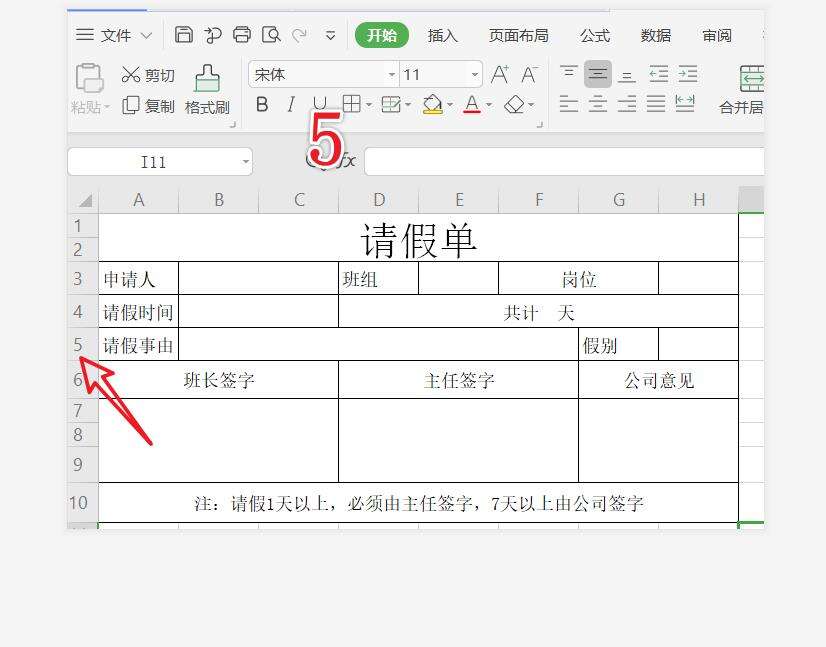826x647 pixels.
Task: Click the justify alignment icon
Action: (656, 104)
